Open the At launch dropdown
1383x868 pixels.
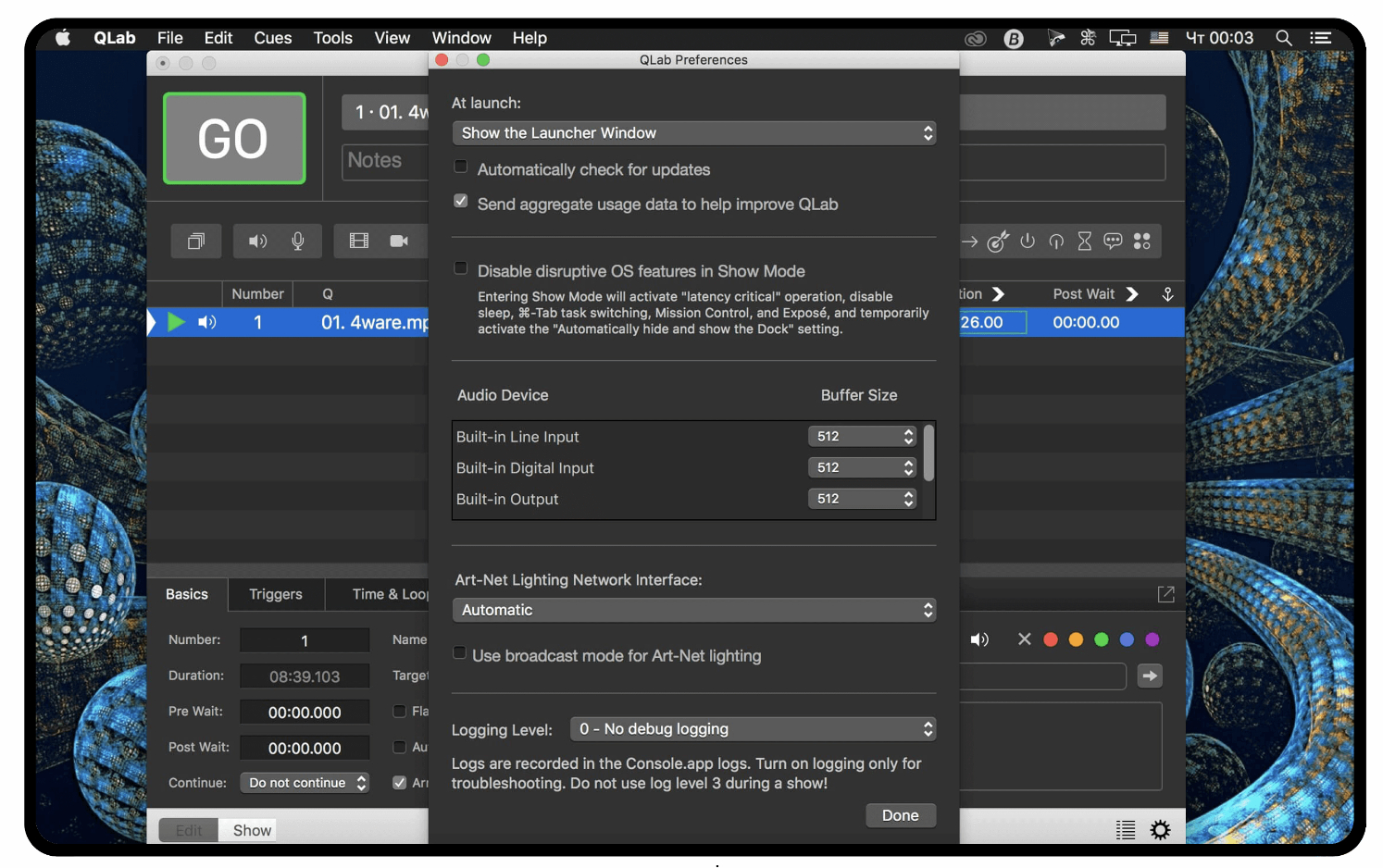tap(693, 133)
